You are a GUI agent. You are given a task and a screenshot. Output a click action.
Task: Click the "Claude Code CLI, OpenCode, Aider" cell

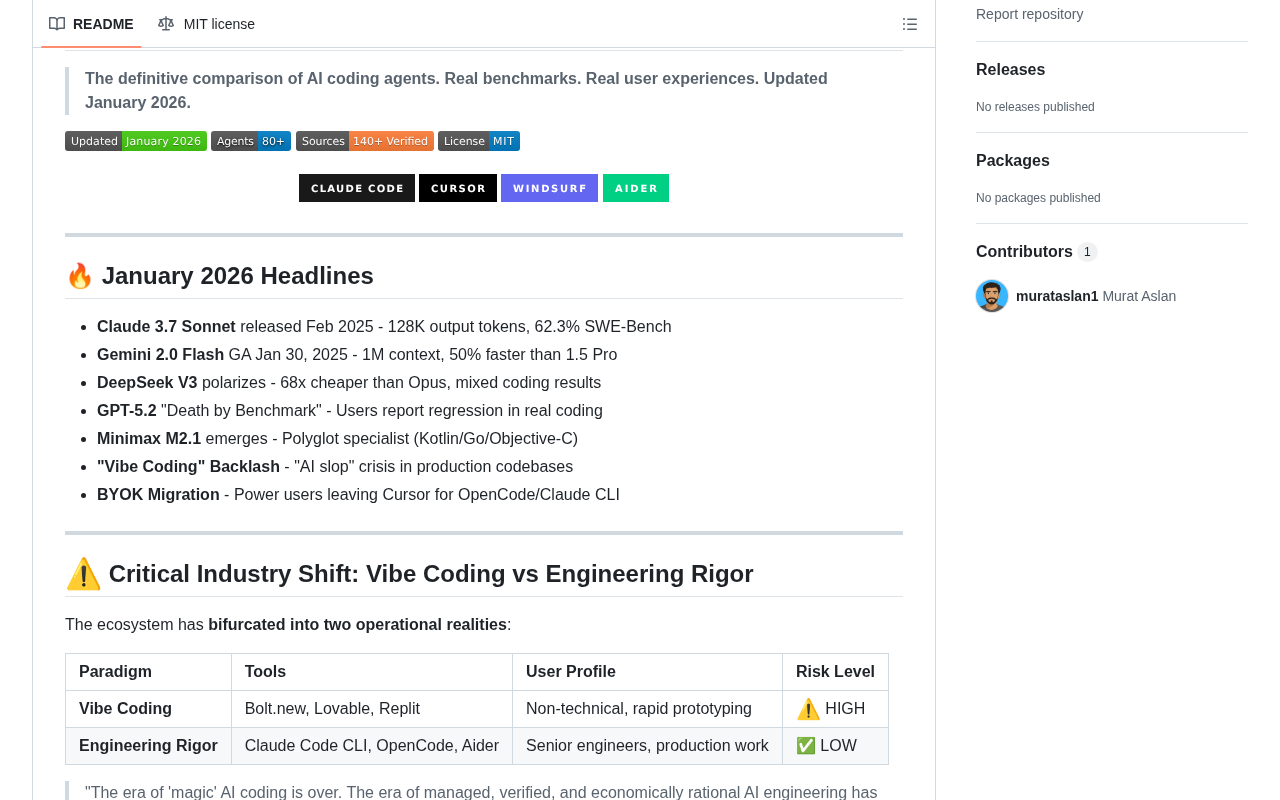(372, 746)
